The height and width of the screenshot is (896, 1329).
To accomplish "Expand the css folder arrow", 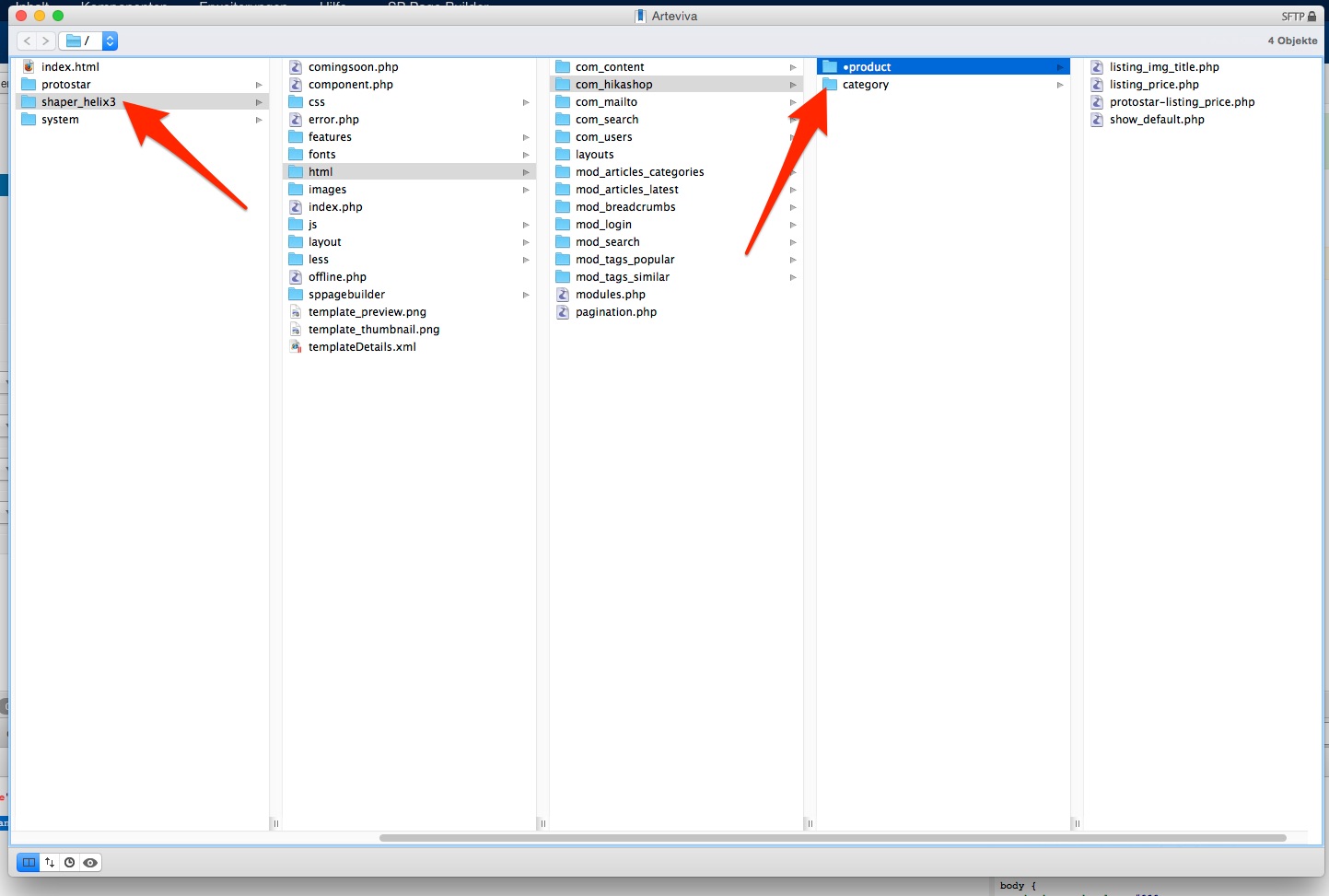I will (526, 102).
